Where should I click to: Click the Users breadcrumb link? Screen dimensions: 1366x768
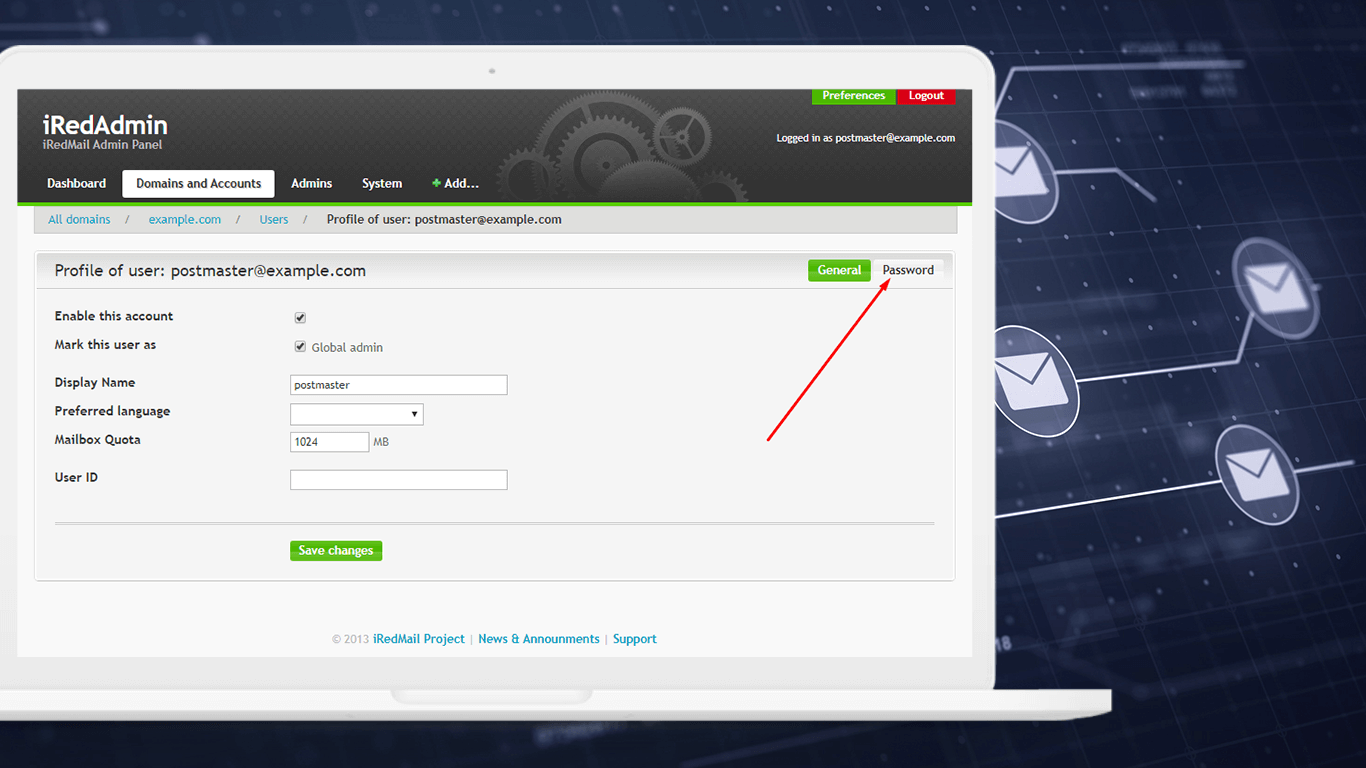coord(274,220)
